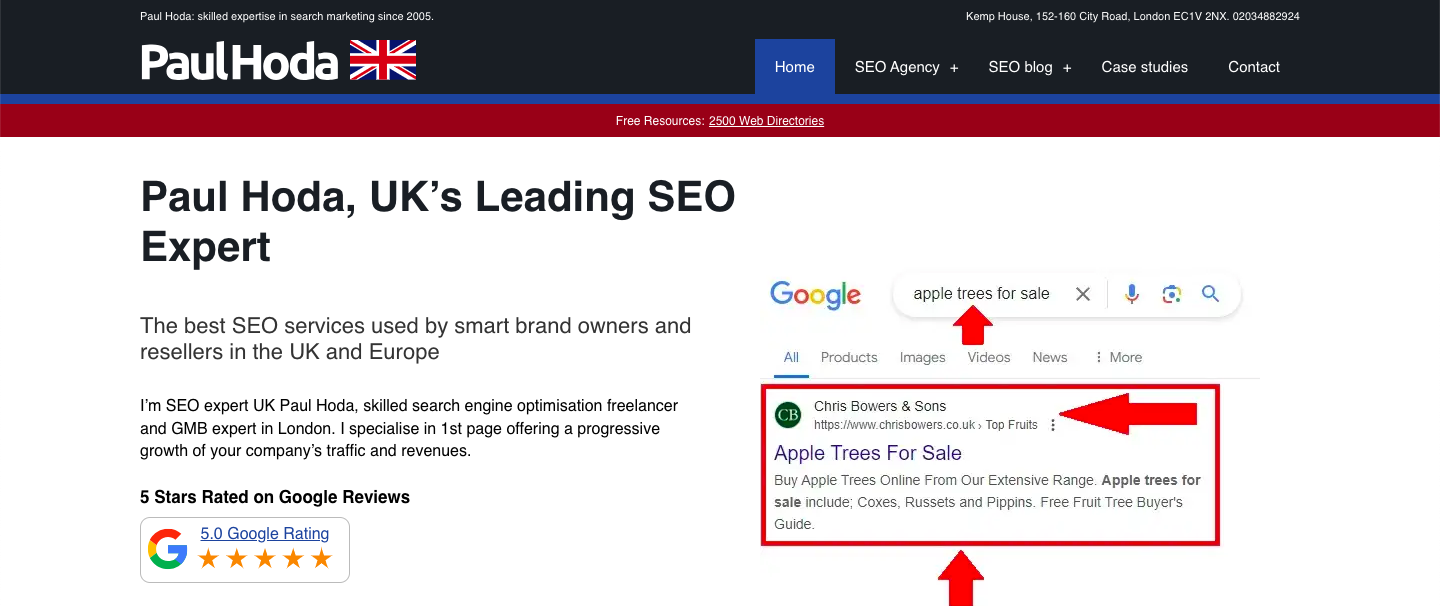The width and height of the screenshot is (1440, 606).
Task: Click the Chris Bowers & Sons site name
Action: [x=880, y=406]
